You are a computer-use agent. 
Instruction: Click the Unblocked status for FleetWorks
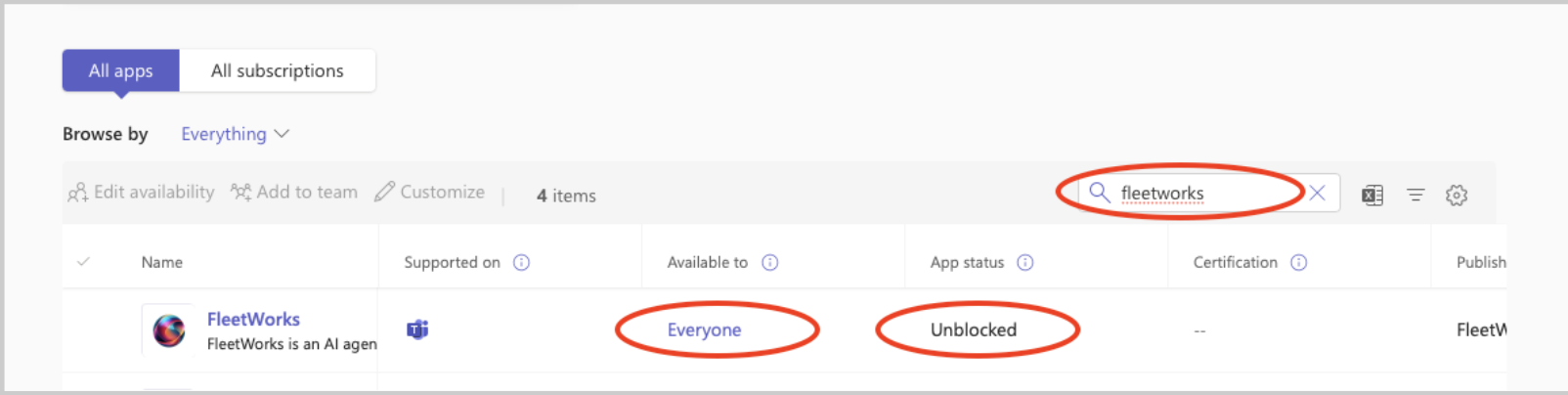(x=974, y=329)
